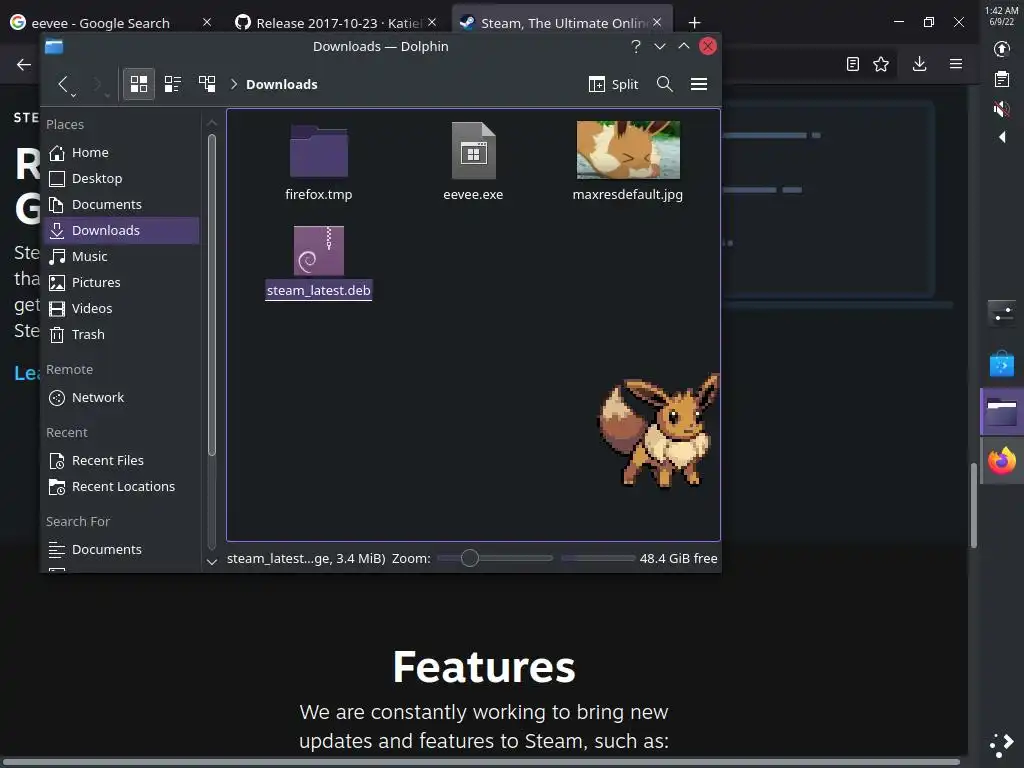Image resolution: width=1024 pixels, height=768 pixels.
Task: Open Documents under Places
Action: [x=123, y=204]
